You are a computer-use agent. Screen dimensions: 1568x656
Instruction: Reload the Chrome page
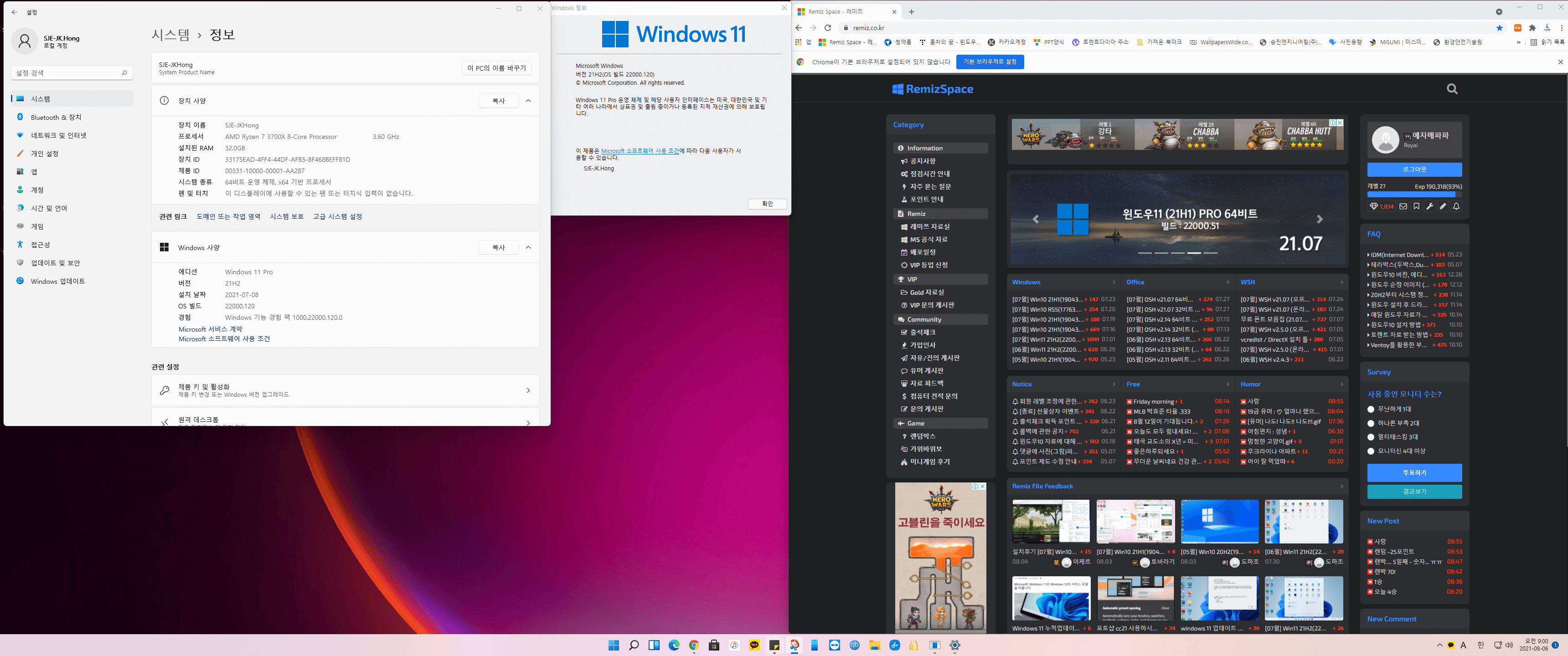coord(827,28)
